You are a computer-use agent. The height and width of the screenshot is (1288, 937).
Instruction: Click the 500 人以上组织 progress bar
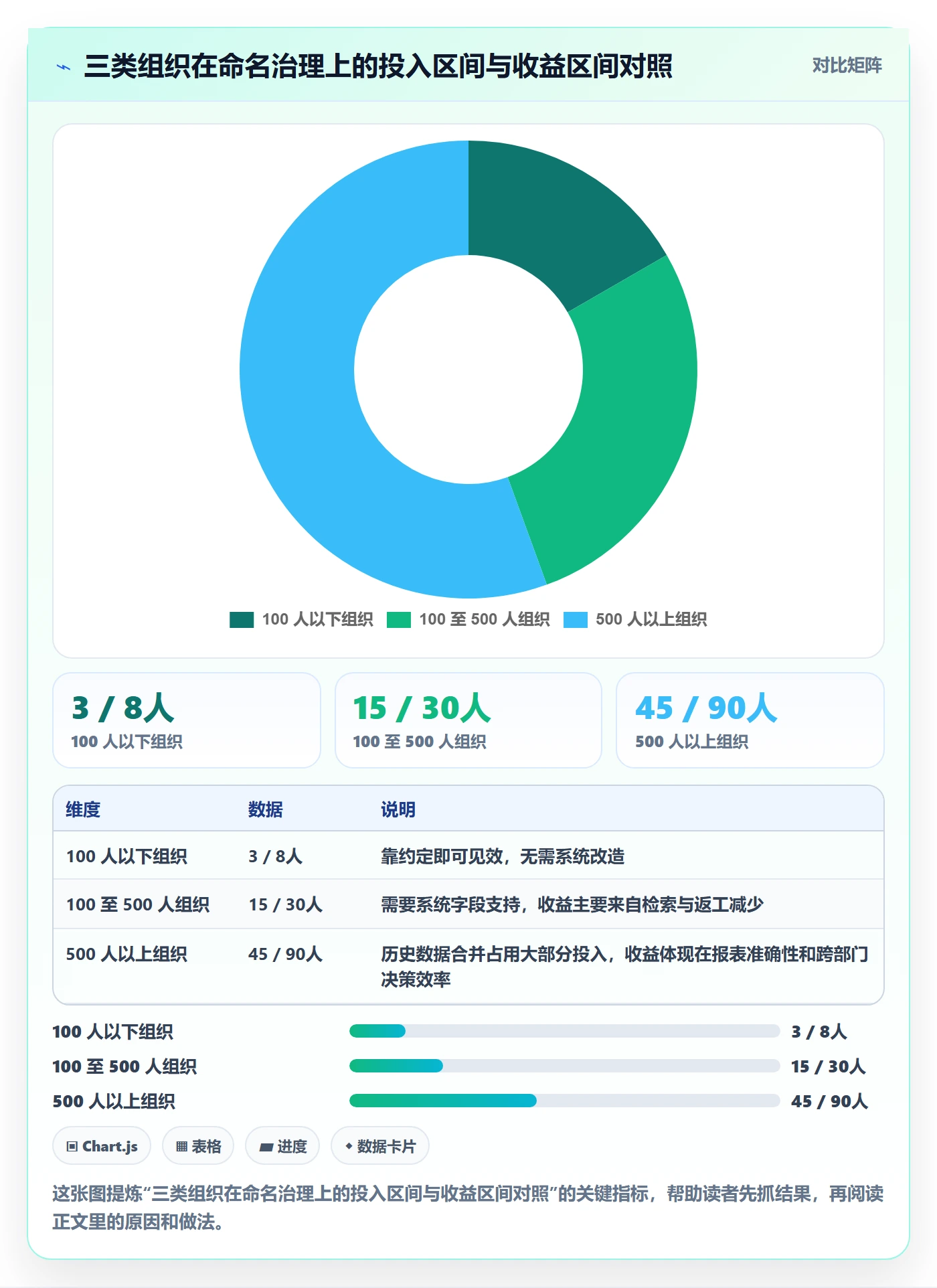click(x=564, y=1101)
